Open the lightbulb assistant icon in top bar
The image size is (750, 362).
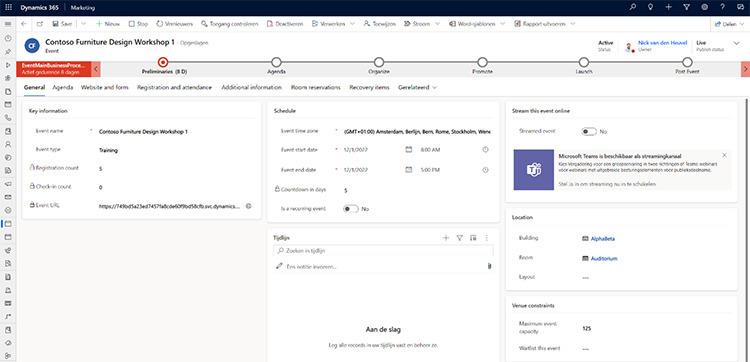(x=651, y=8)
